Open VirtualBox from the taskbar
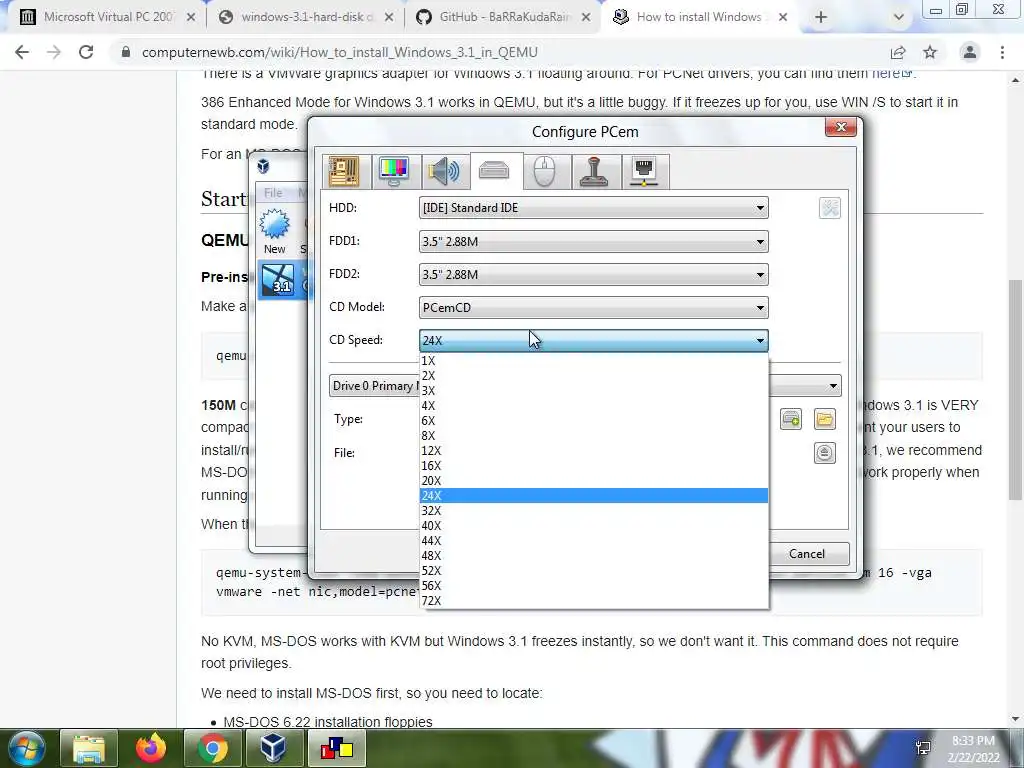Screen dimensions: 1024x768 [x=273, y=748]
